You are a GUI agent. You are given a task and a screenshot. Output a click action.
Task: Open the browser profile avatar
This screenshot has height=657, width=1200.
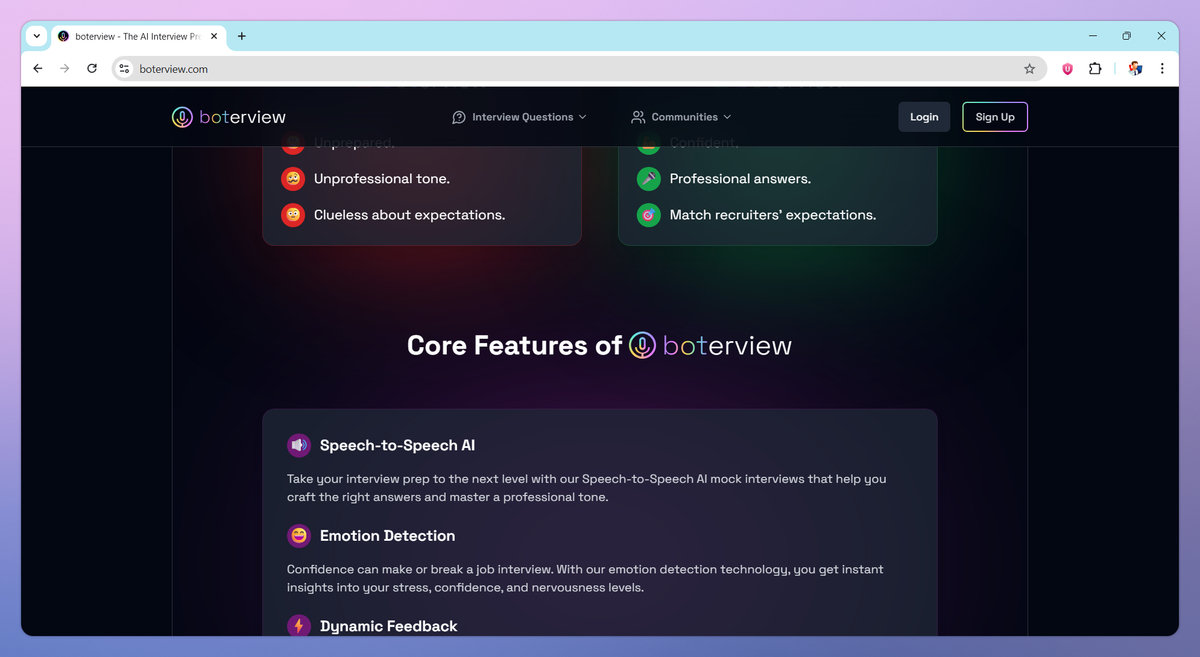tap(1135, 69)
